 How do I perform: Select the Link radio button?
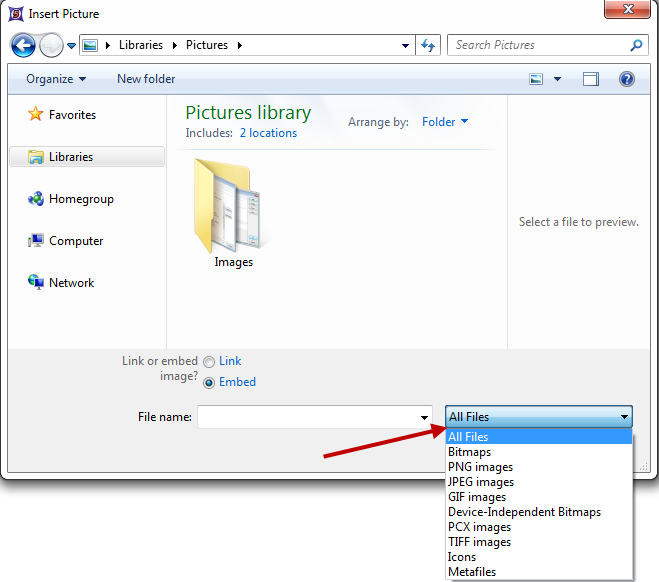point(209,362)
